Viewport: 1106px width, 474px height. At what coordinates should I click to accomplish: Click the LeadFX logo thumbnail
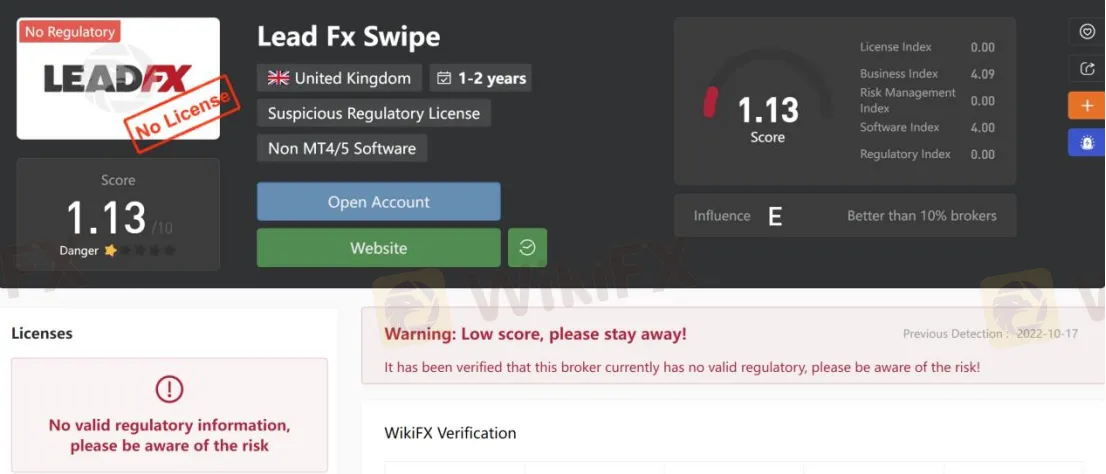118,78
